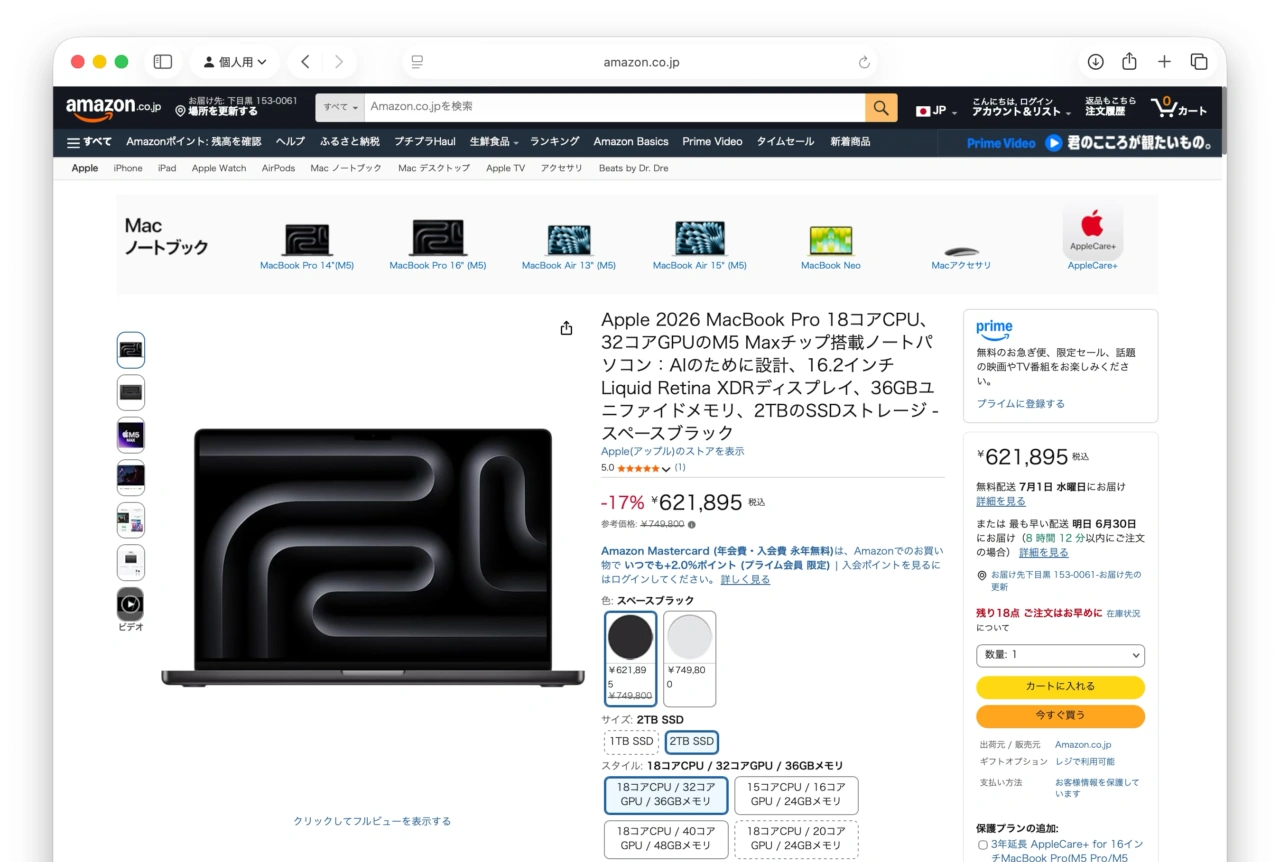Open the Mac デスクトップ subnav tab
1280x862 pixels.
click(x=434, y=168)
